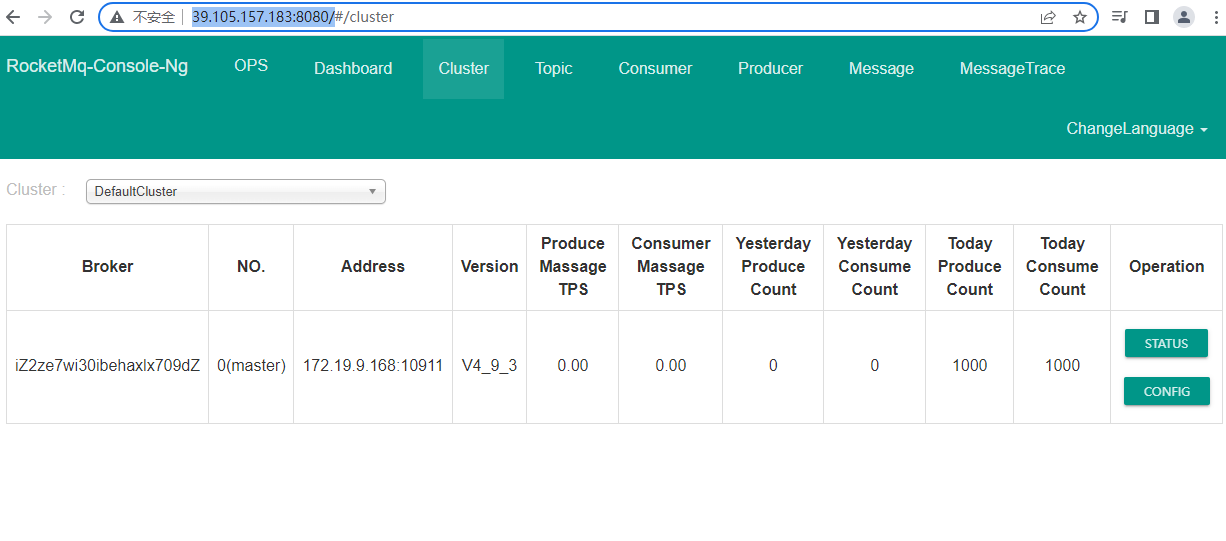Open the OPS tab

point(251,65)
